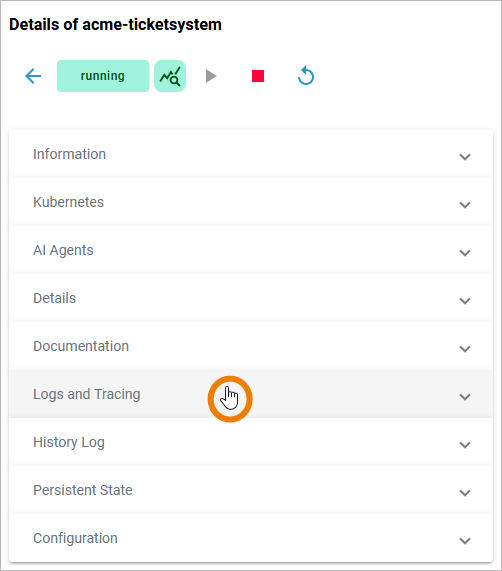Expand the Kubernetes section chevron
Viewport: 502px width, 571px height.
pyautogui.click(x=465, y=205)
